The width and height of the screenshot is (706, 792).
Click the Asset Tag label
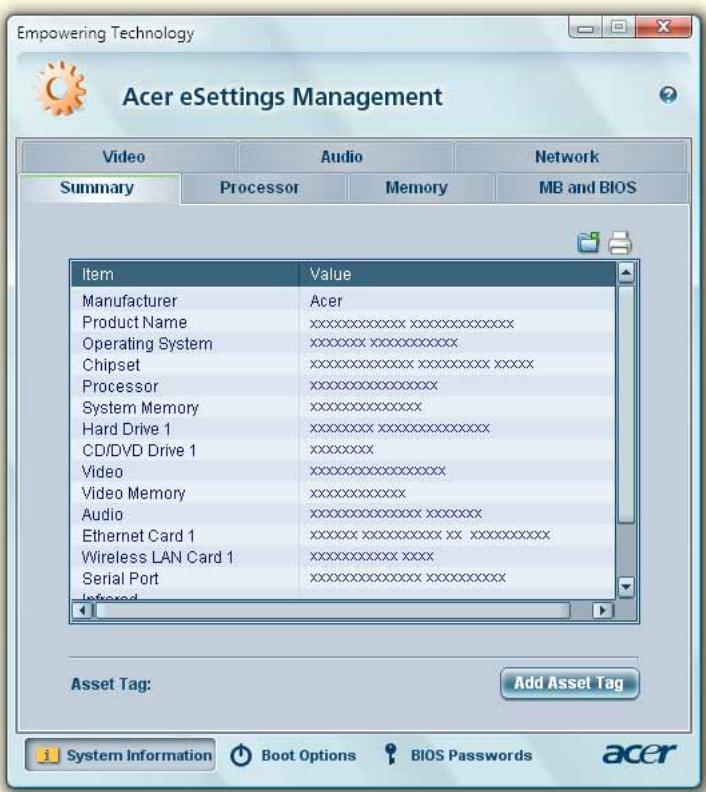111,684
